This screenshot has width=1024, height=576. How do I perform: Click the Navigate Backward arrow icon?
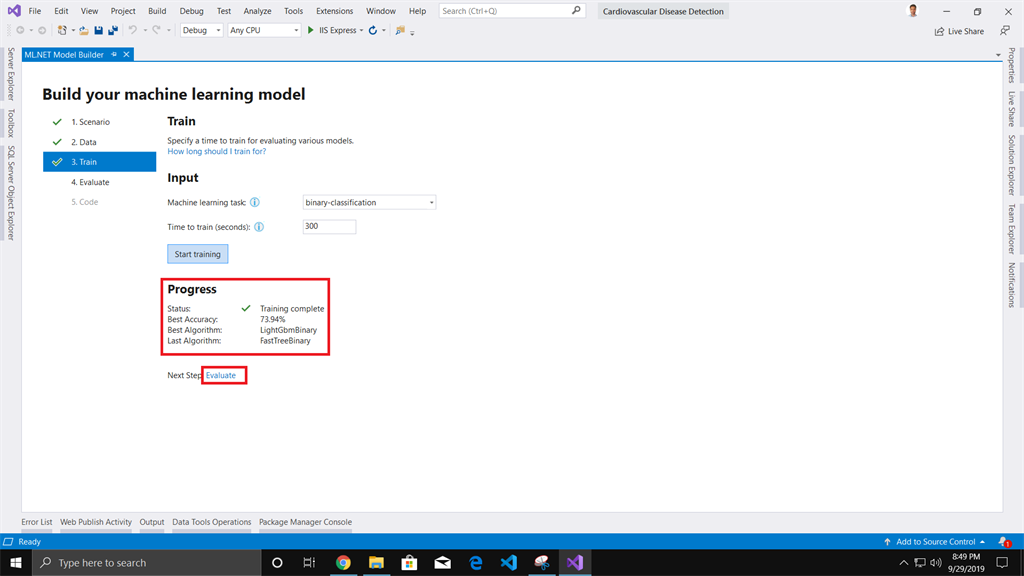click(x=20, y=31)
